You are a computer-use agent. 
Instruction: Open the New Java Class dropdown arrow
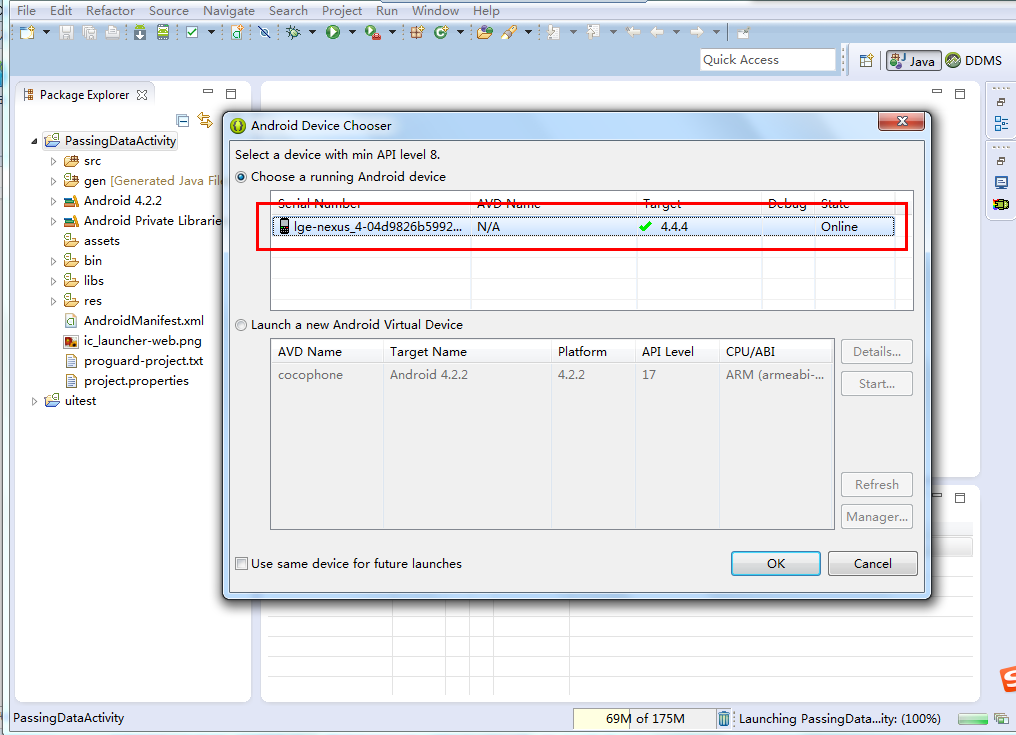tap(460, 32)
